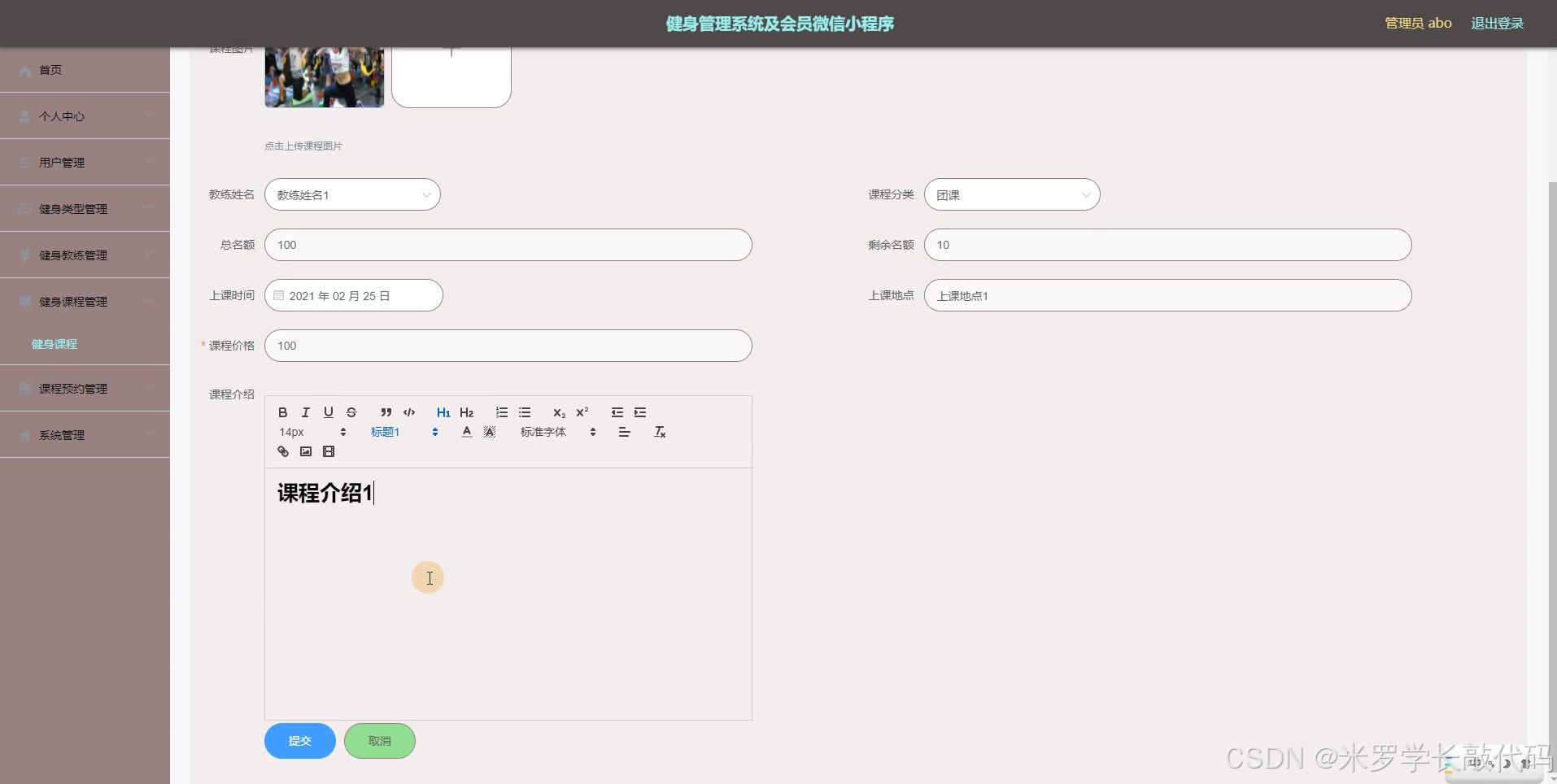Click the clear formatting icon
Viewport: 1557px width, 784px height.
(659, 432)
